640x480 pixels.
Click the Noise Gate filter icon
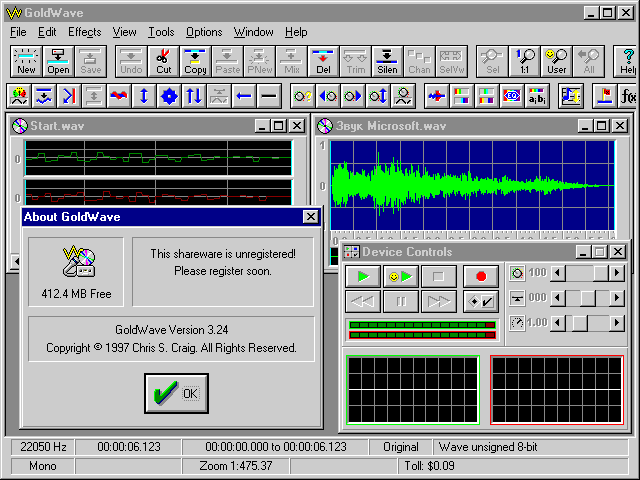[x=437, y=96]
